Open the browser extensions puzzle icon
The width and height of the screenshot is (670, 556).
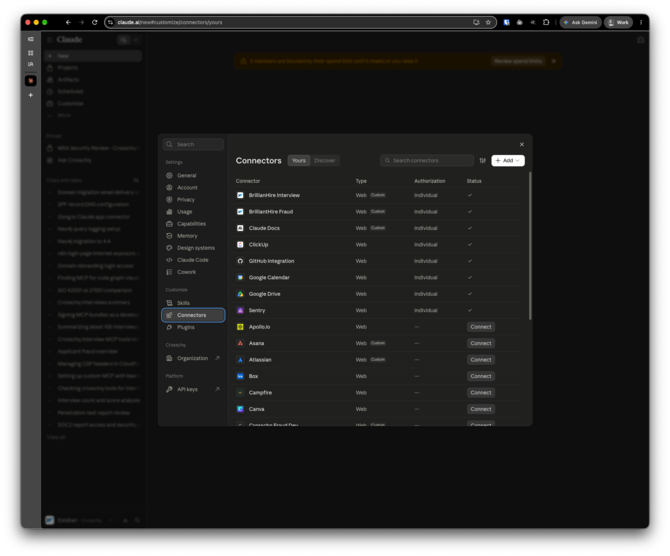tap(546, 22)
